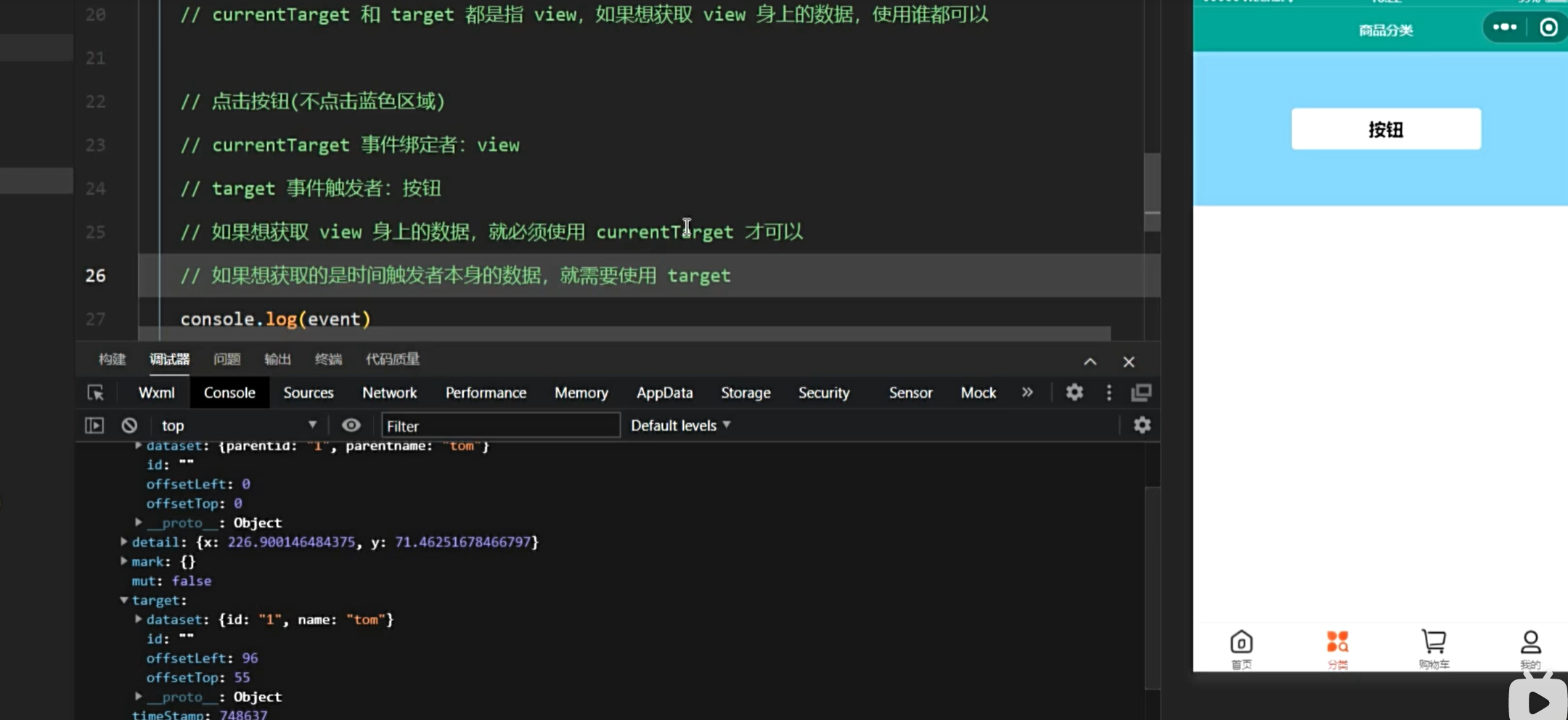Clear console with the ban icon
Screen dimensions: 1568x720
(129, 425)
